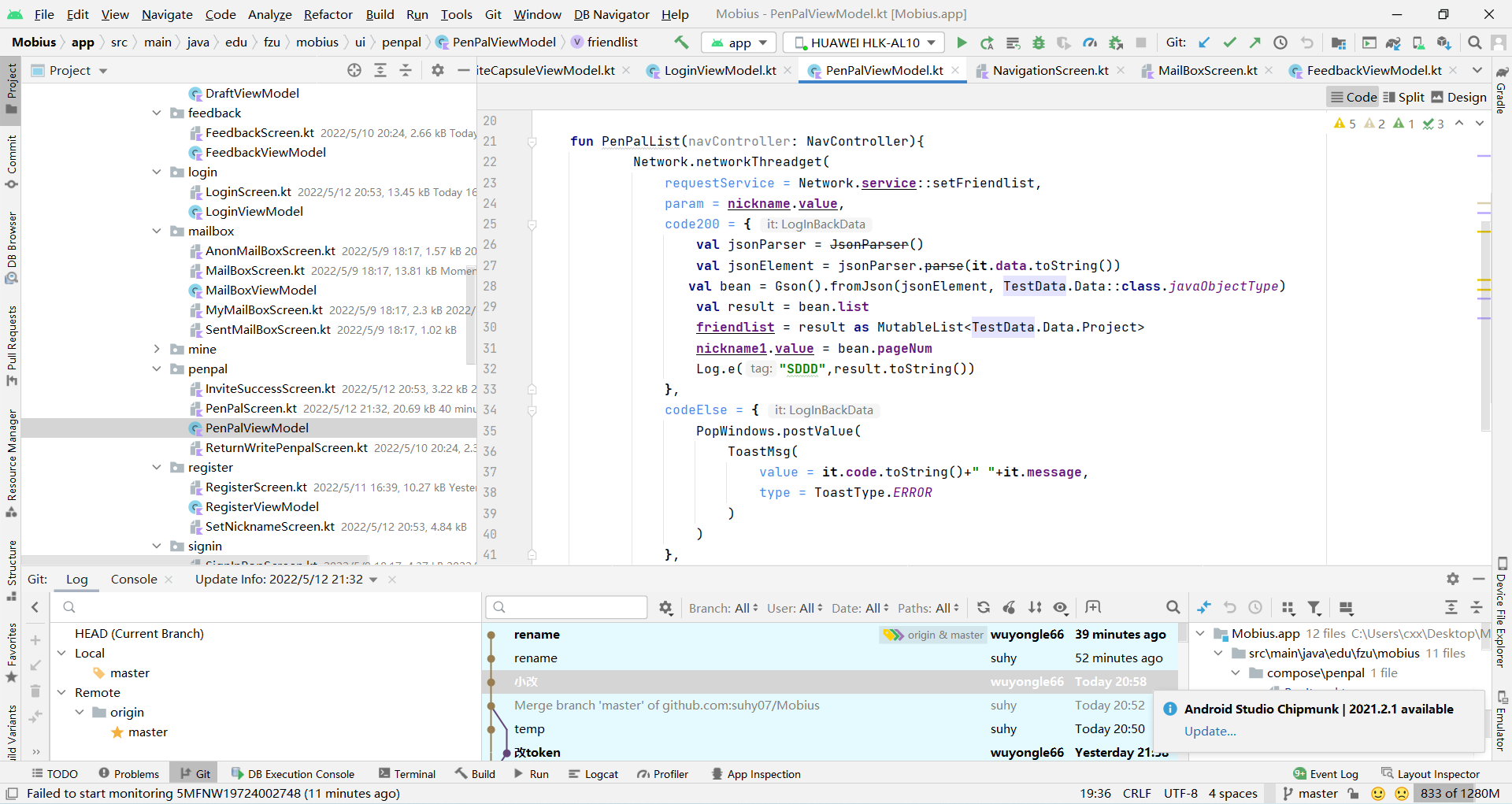Click the Build hammer icon in toolbar
This screenshot has height=804, width=1512.
click(681, 43)
